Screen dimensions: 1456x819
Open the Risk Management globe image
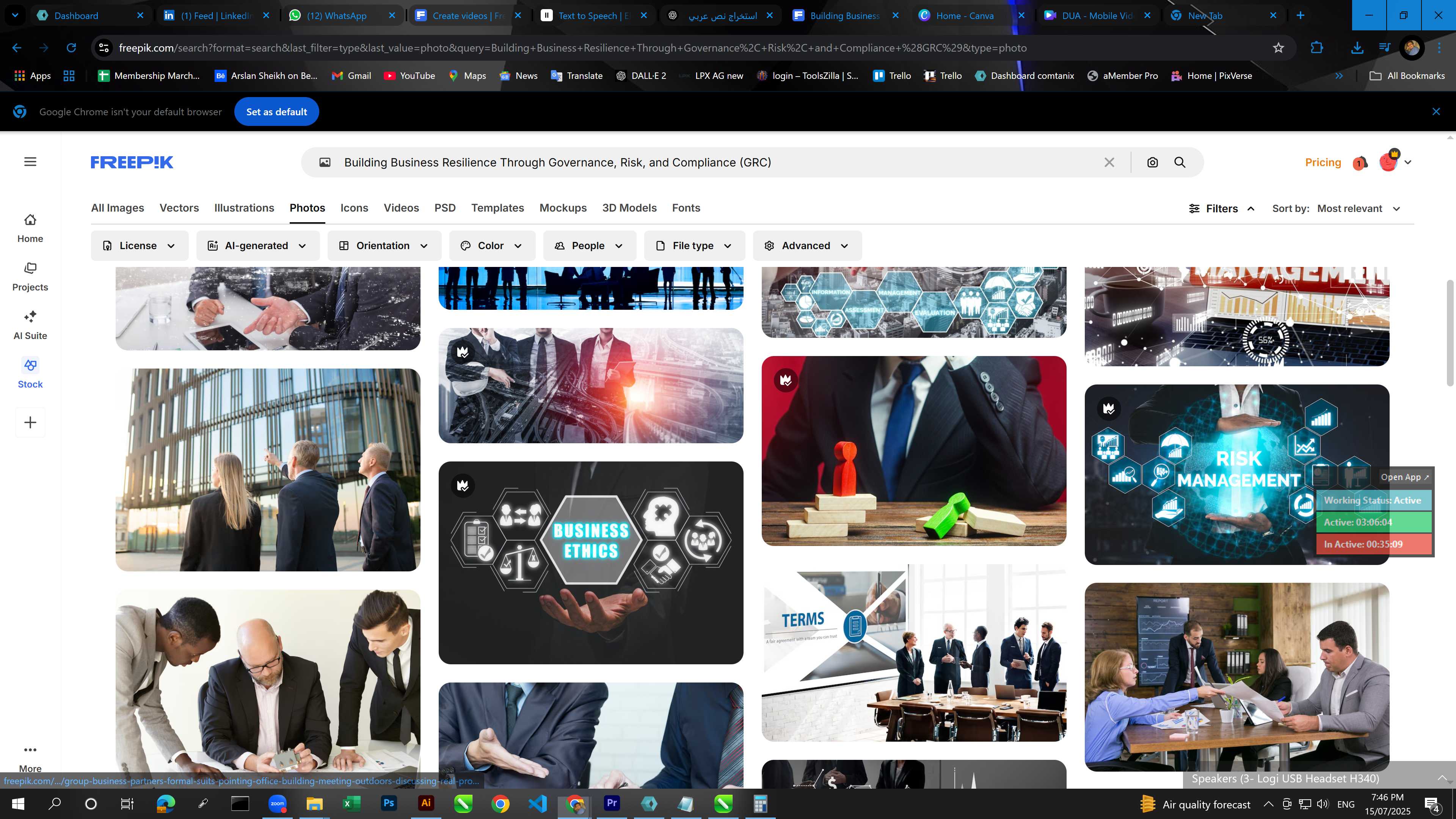(1237, 474)
